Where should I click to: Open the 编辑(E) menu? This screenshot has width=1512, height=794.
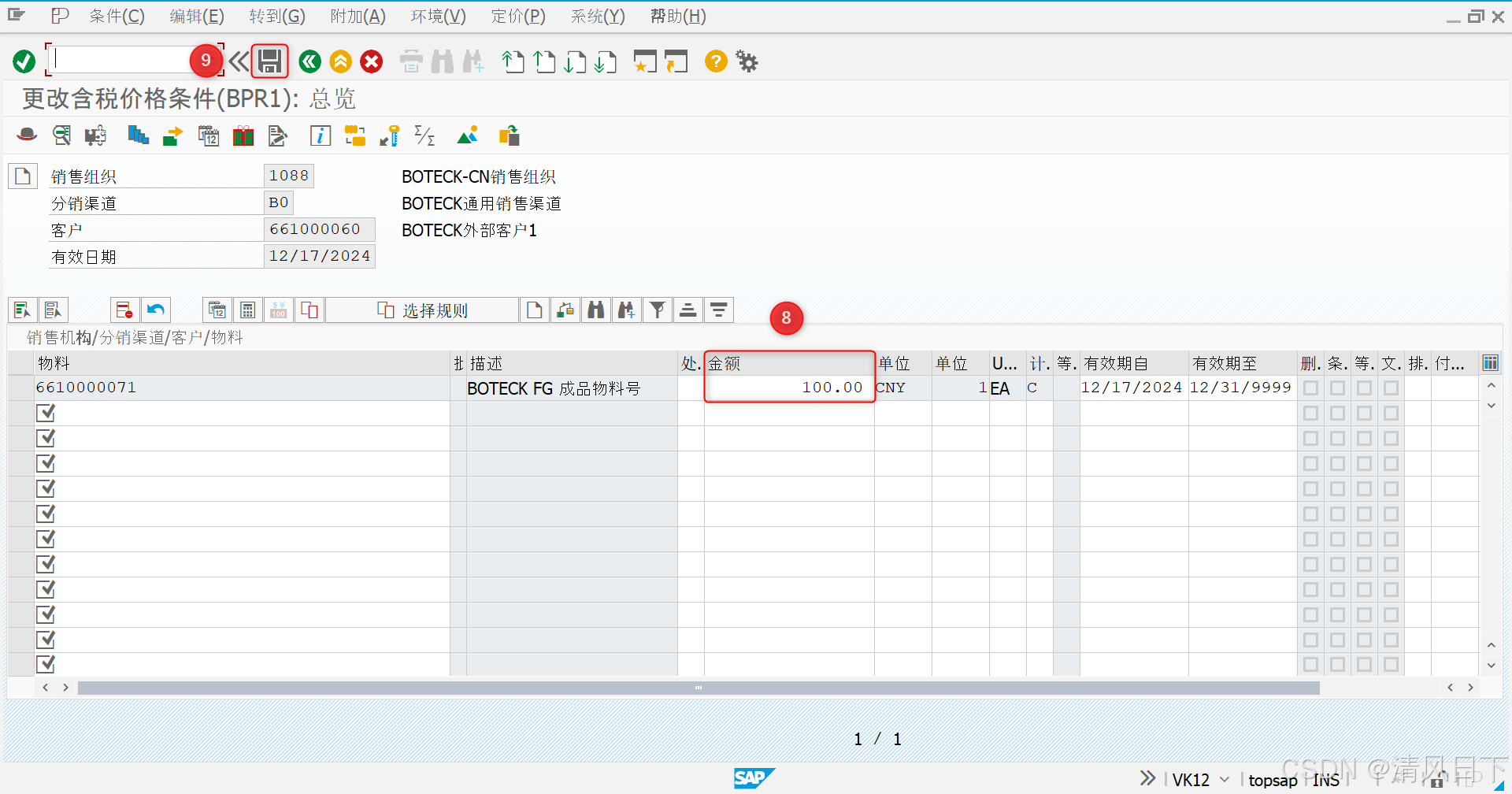coord(197,16)
